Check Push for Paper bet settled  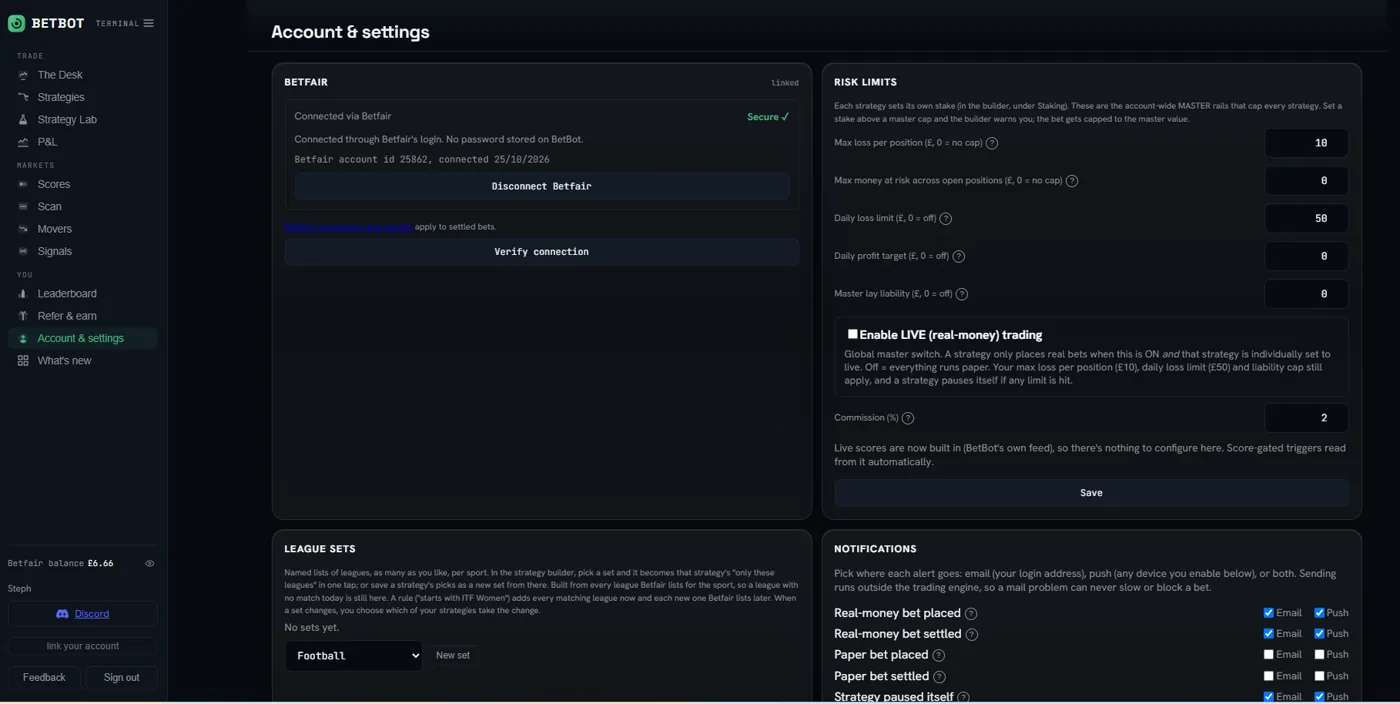point(1319,676)
